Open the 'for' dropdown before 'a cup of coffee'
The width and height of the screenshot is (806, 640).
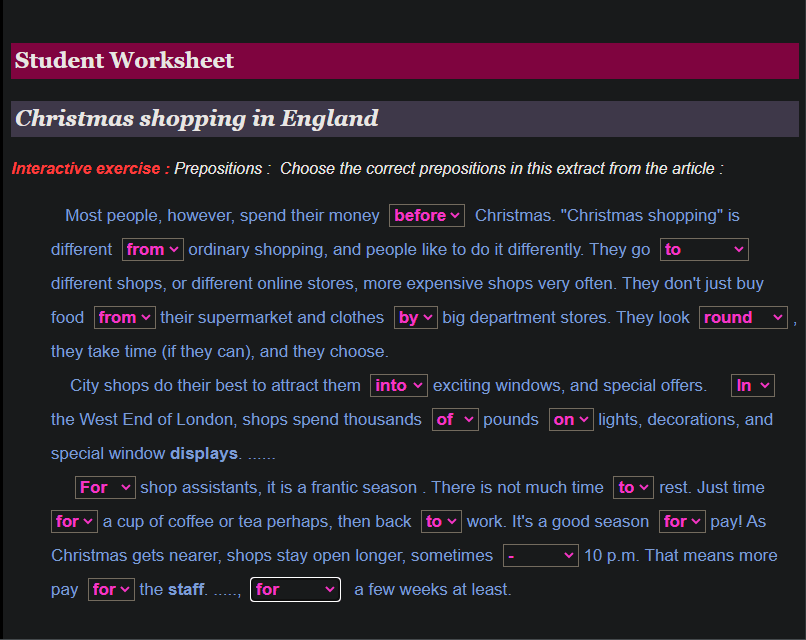[75, 522]
